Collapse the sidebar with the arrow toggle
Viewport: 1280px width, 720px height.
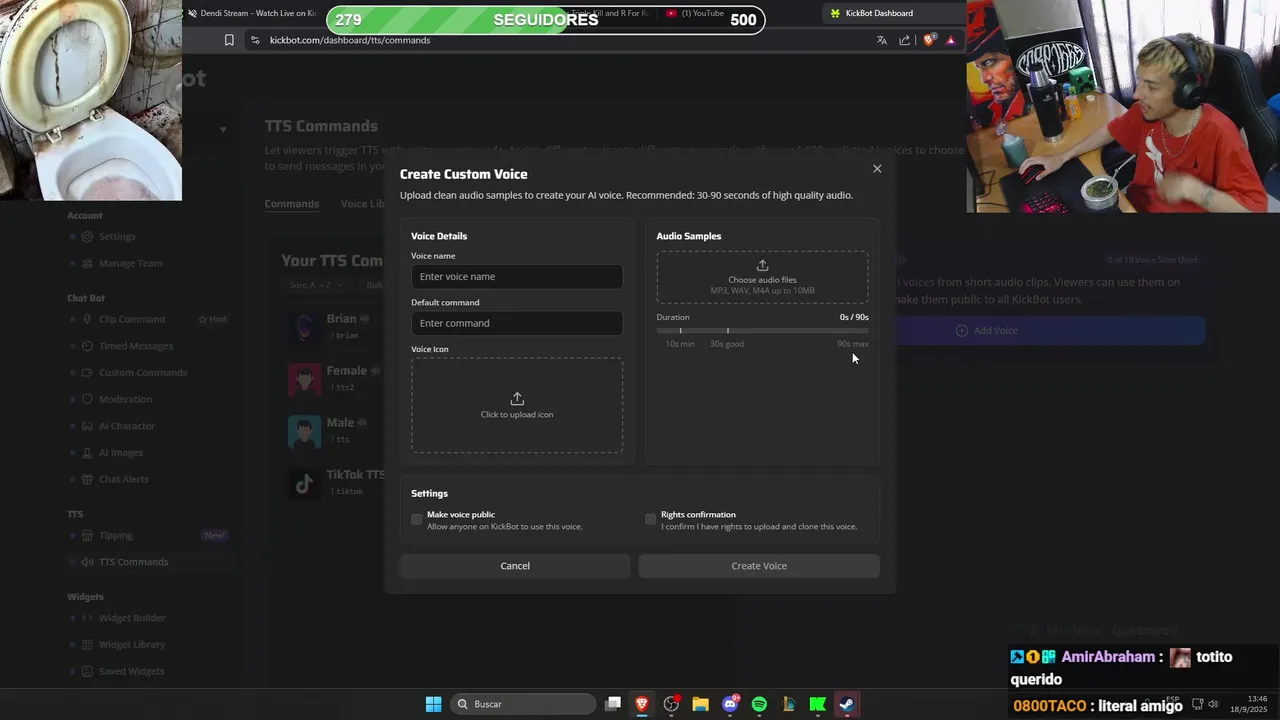point(223,129)
